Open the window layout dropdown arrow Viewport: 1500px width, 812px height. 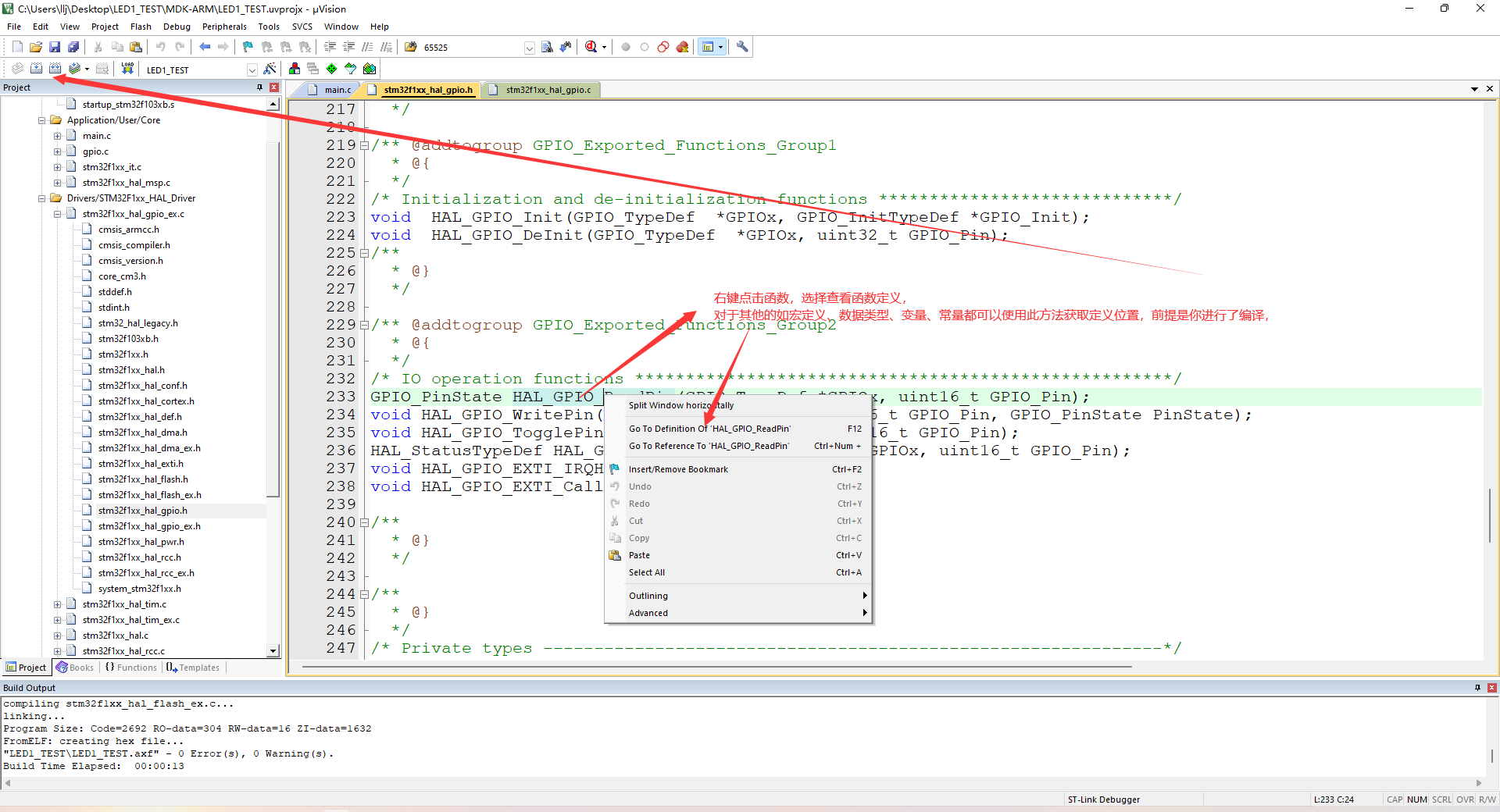click(x=720, y=48)
